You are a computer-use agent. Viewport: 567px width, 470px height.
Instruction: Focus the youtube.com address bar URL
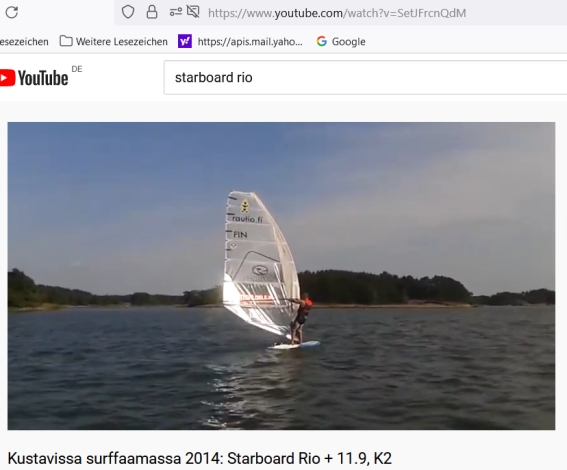(x=337, y=13)
